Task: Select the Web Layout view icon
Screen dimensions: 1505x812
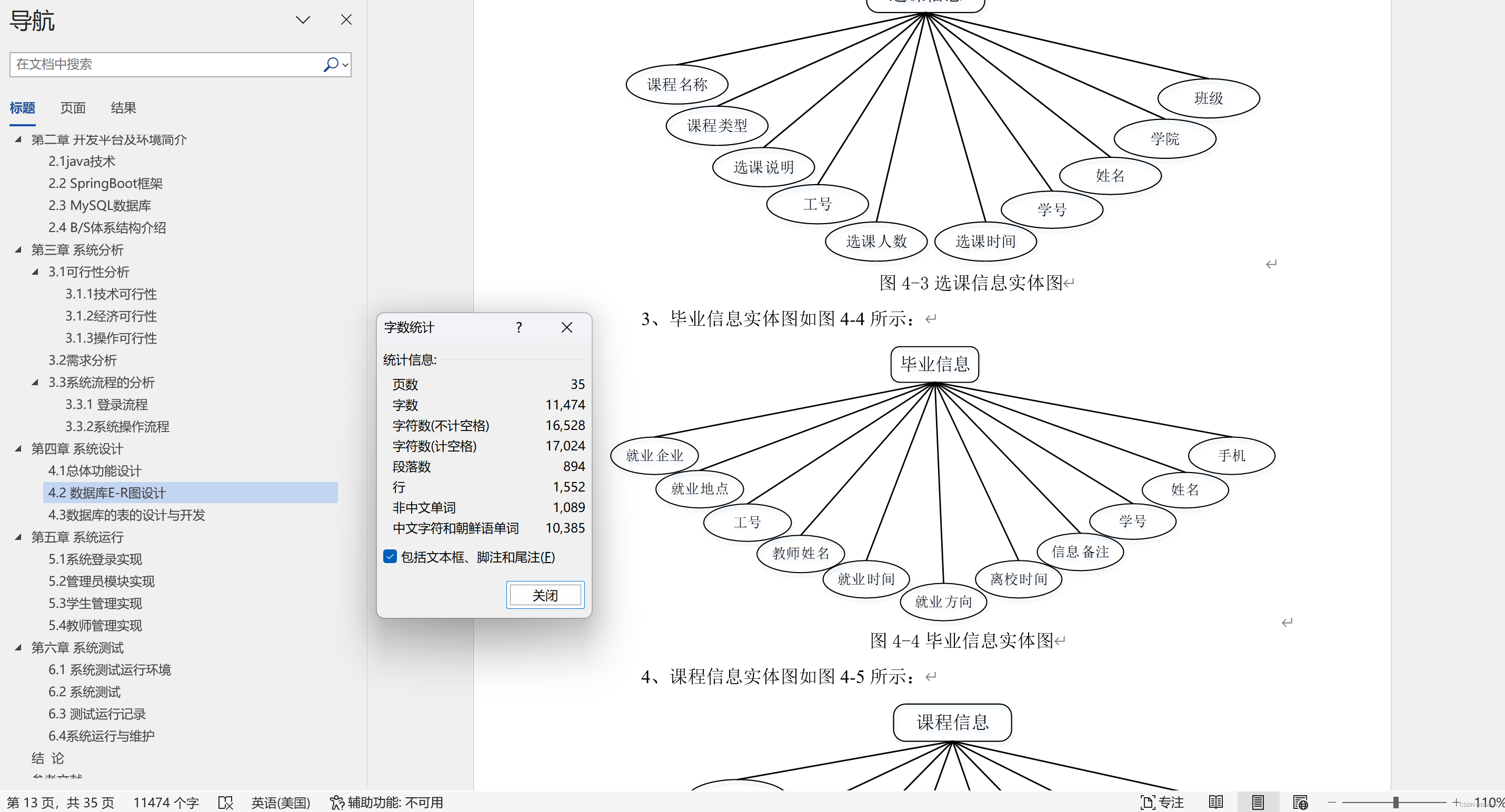Action: tap(1301, 801)
